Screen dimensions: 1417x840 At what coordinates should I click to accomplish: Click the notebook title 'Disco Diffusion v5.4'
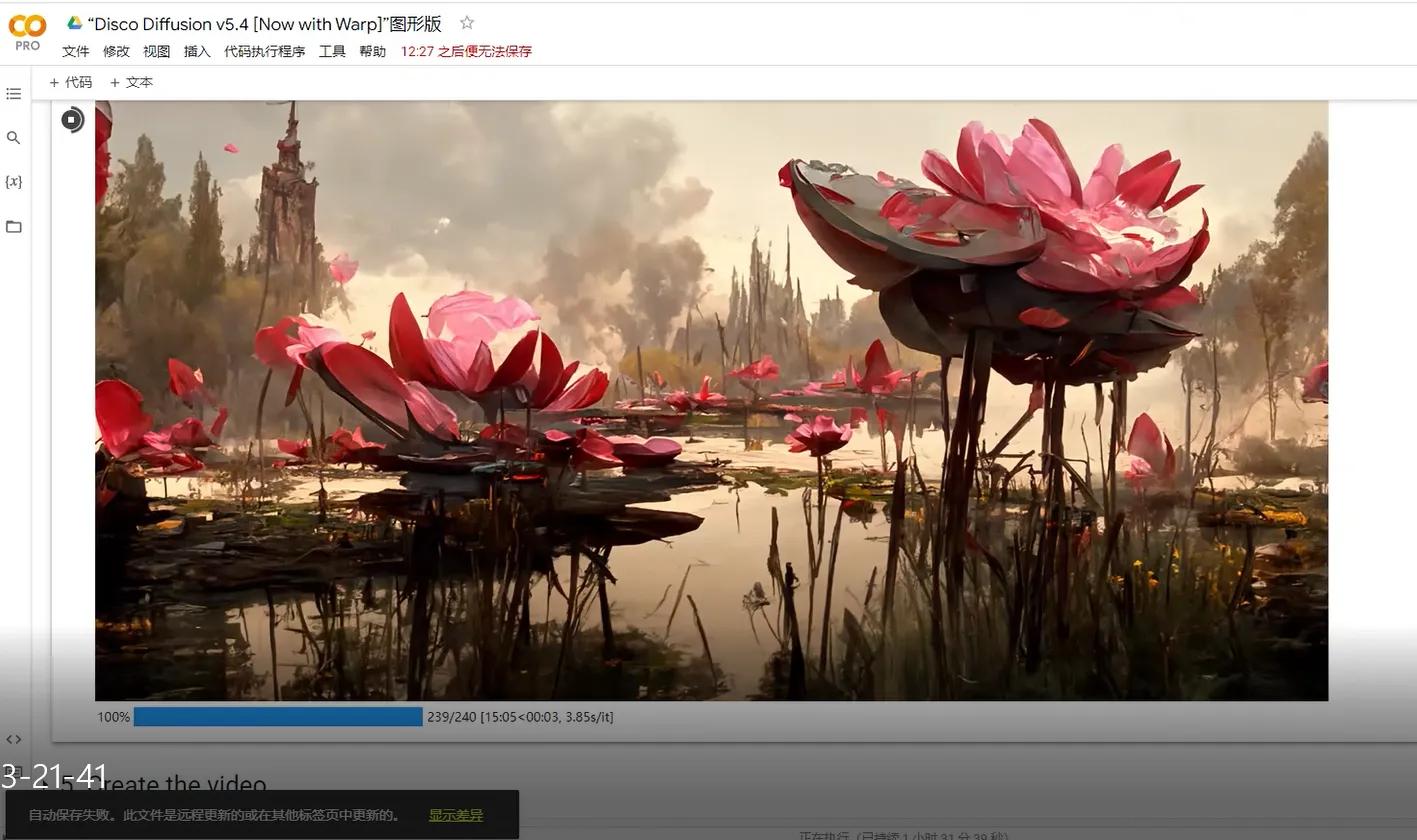coord(265,24)
